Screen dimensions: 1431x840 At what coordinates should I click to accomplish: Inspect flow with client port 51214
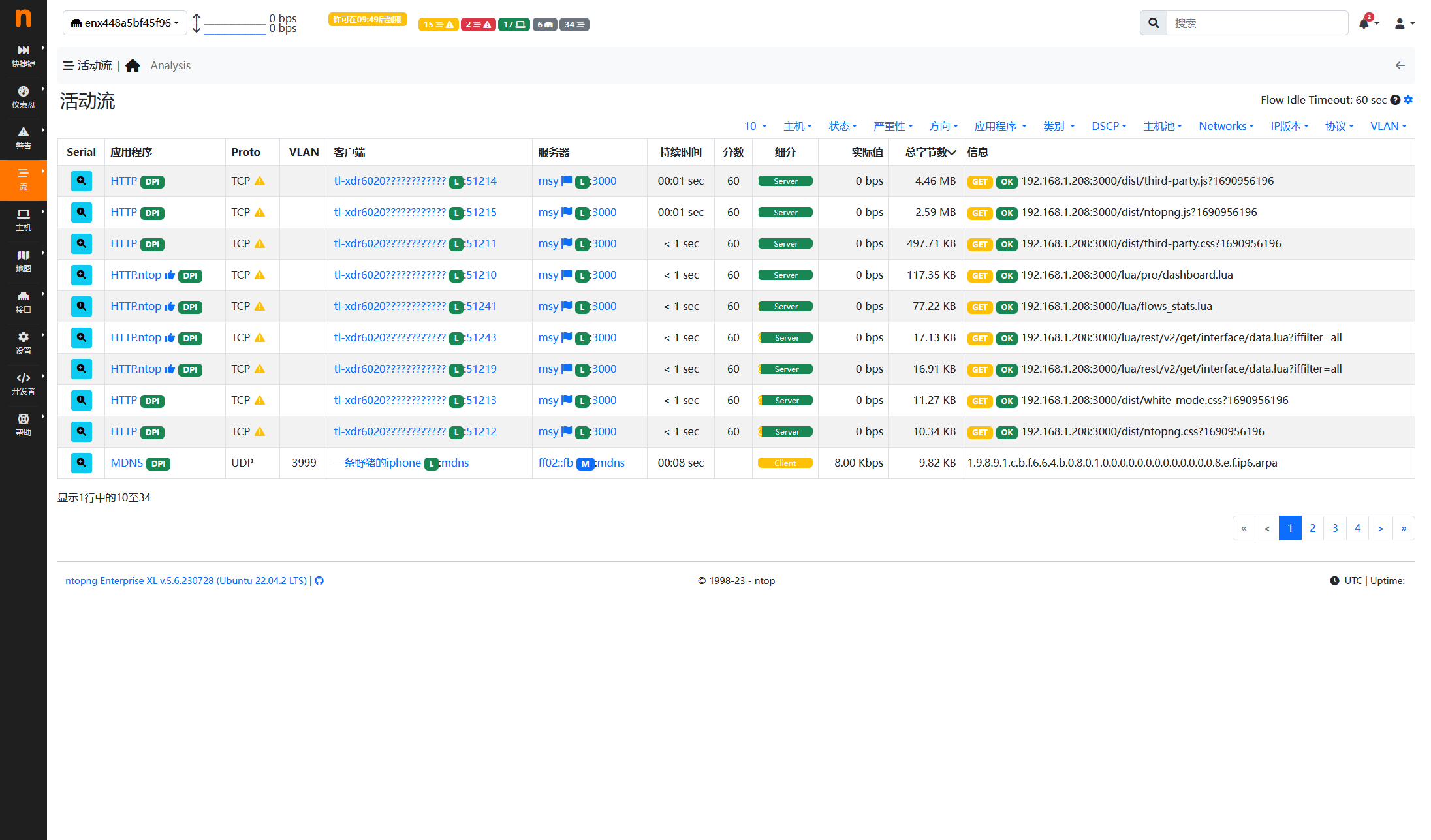point(82,181)
